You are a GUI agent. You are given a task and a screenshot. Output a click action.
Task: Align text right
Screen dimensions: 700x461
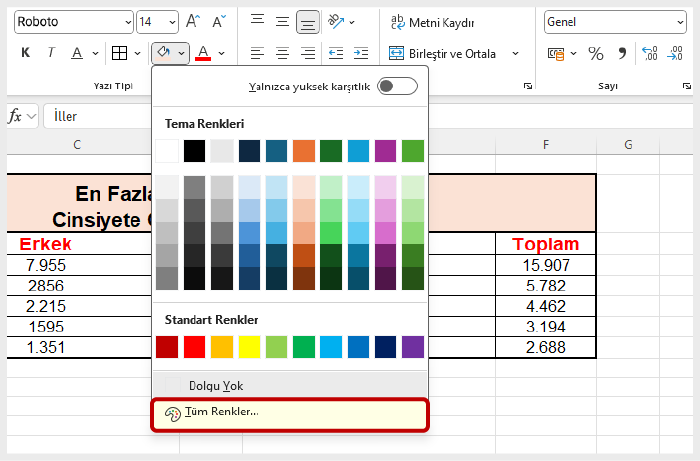[x=308, y=54]
